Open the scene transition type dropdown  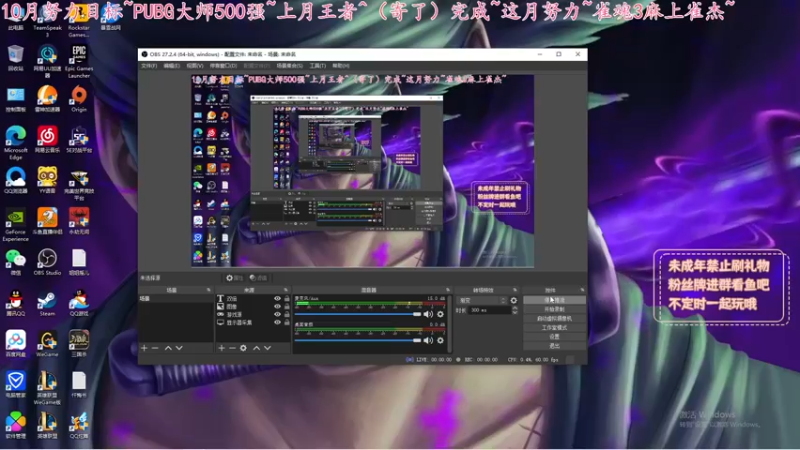(482, 301)
